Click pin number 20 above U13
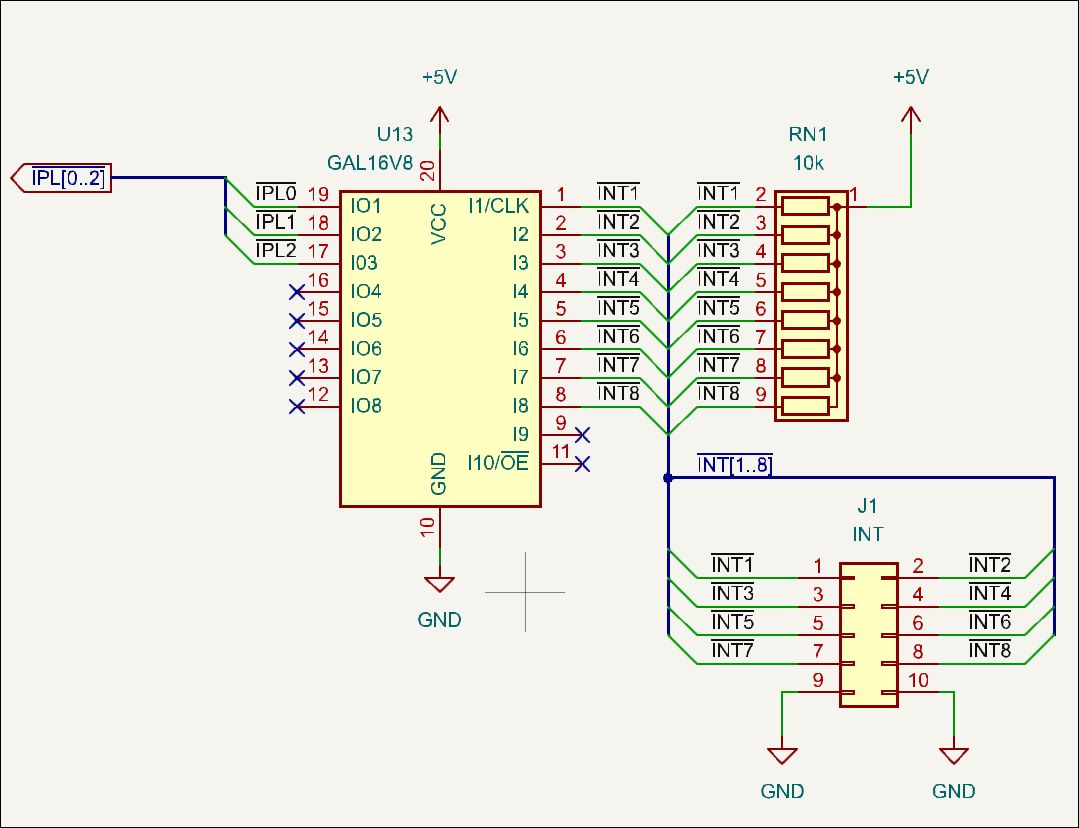Image resolution: width=1079 pixels, height=828 pixels. coord(428,171)
